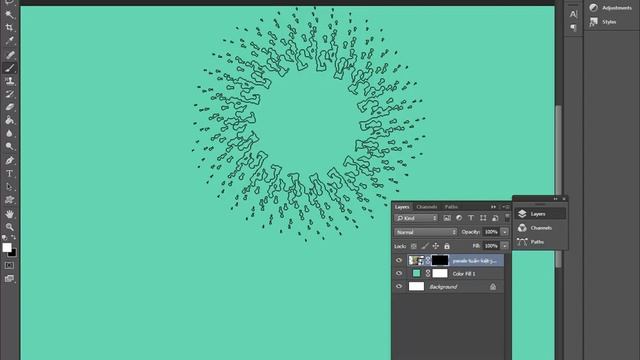Viewport: 640px width, 360px height.
Task: Choose Layers in the floating panel list
Action: [x=540, y=214]
